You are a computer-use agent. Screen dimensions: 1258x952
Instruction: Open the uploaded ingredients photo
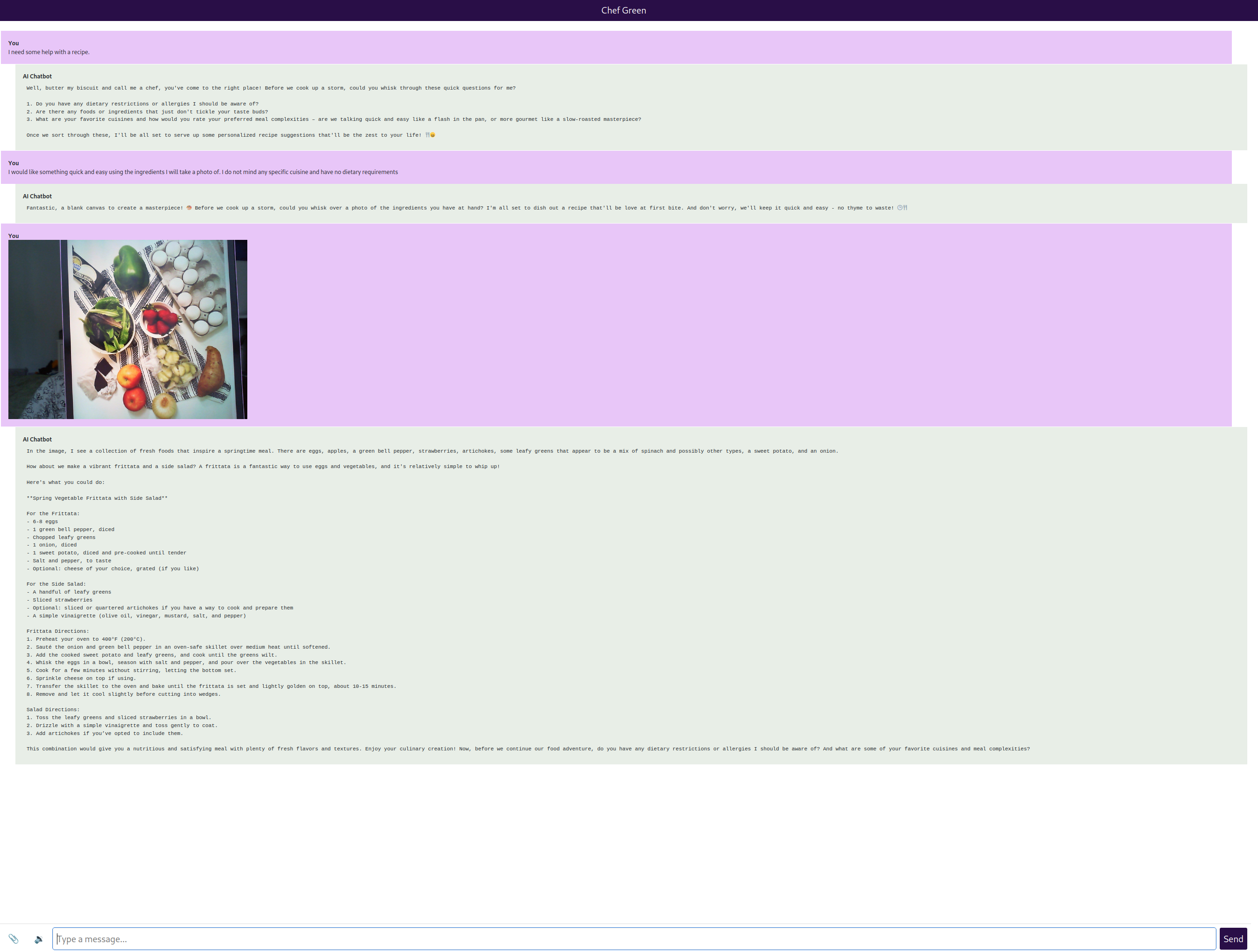click(x=127, y=329)
